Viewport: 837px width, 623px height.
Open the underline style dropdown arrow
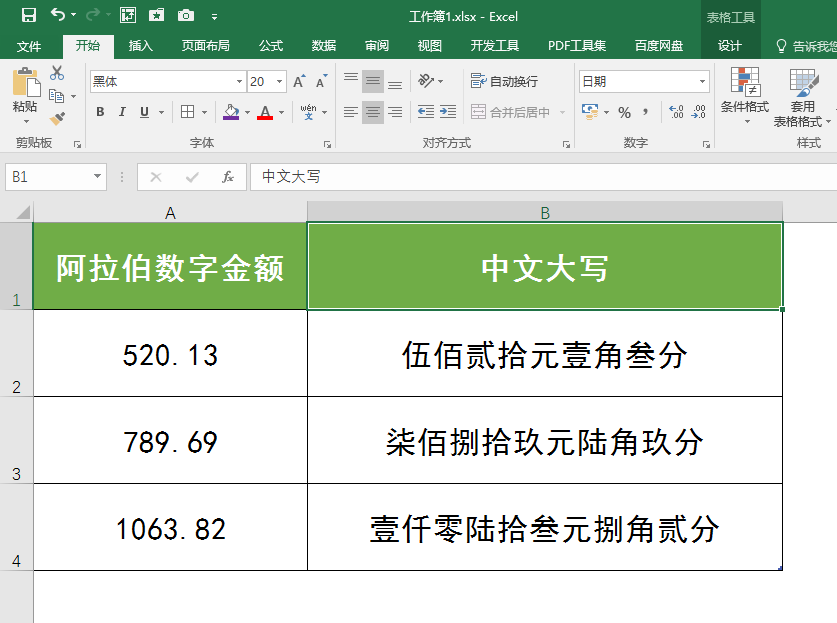(161, 113)
